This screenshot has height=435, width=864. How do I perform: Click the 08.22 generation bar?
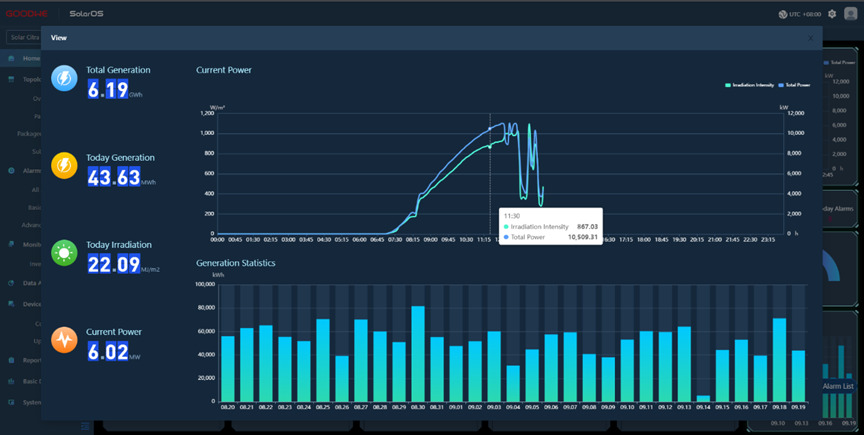pyautogui.click(x=266, y=363)
